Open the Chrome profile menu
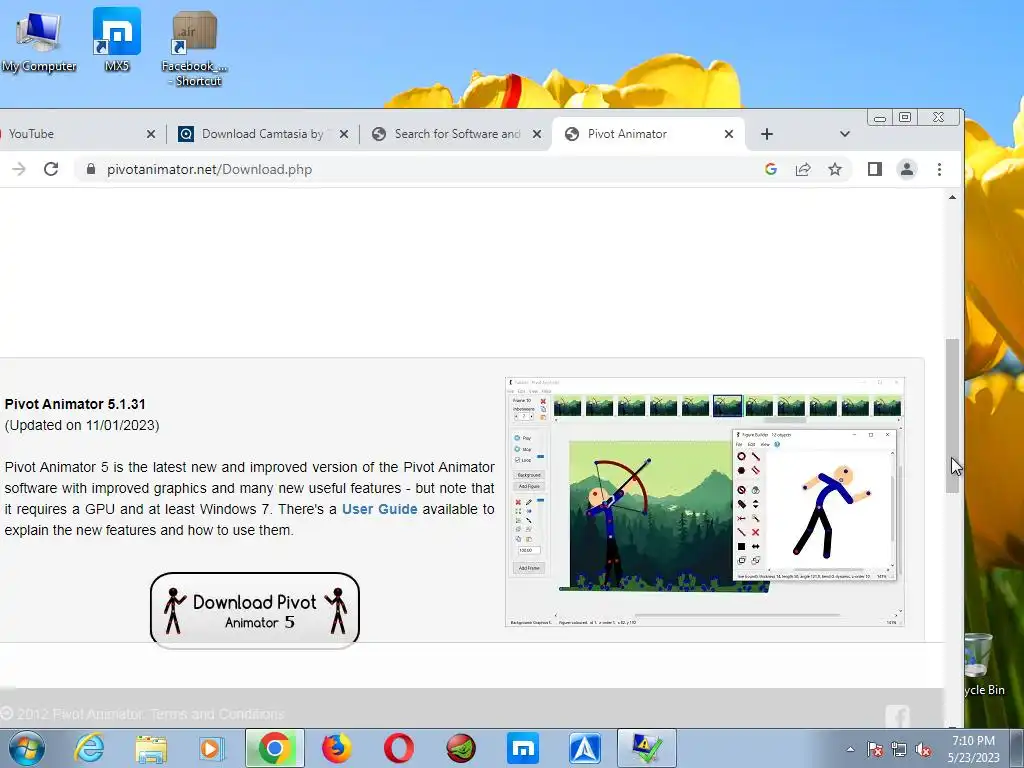 point(906,169)
